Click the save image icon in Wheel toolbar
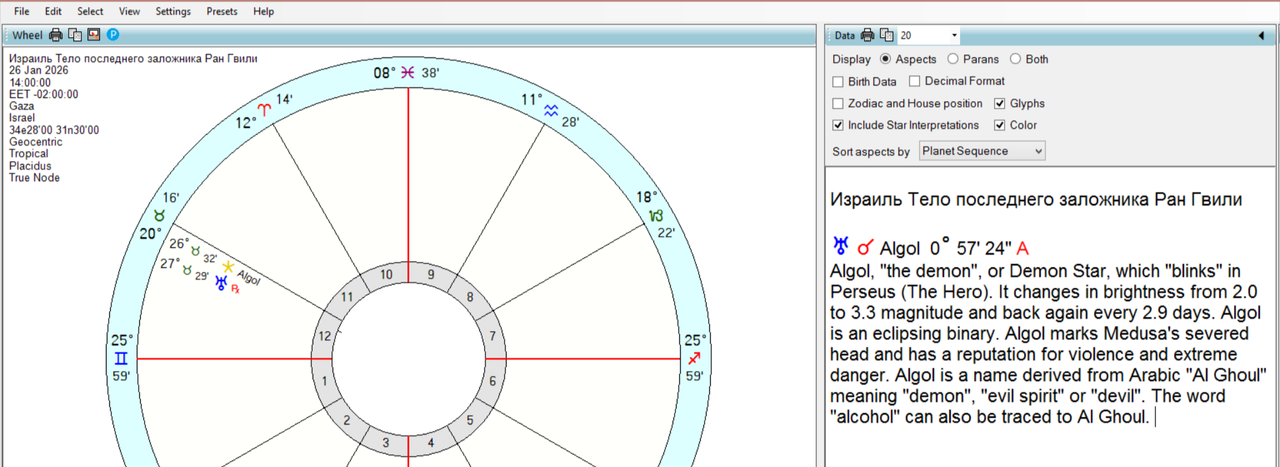This screenshot has height=467, width=1280. (94, 35)
